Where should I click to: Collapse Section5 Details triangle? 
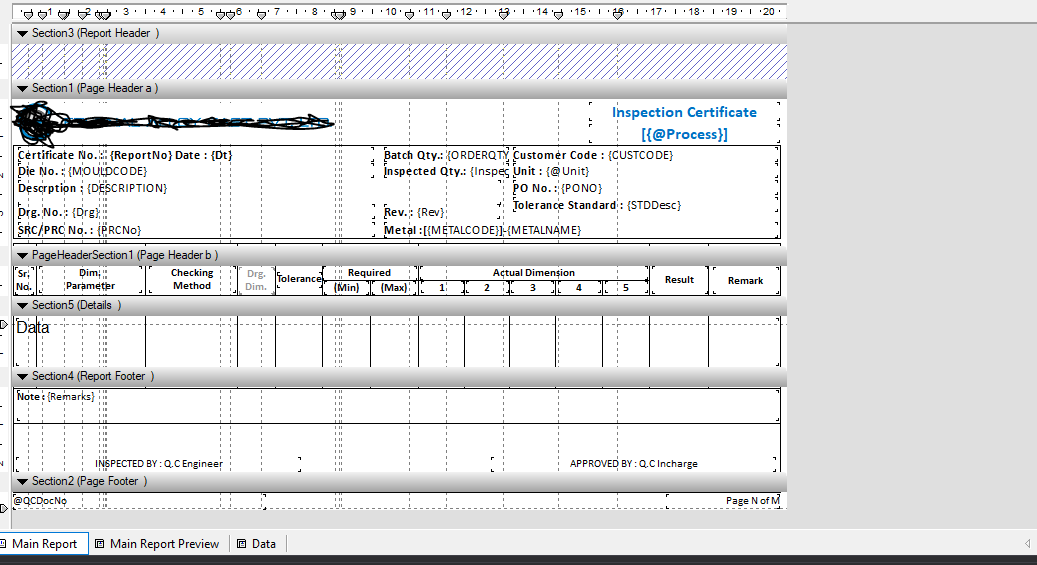pos(22,305)
